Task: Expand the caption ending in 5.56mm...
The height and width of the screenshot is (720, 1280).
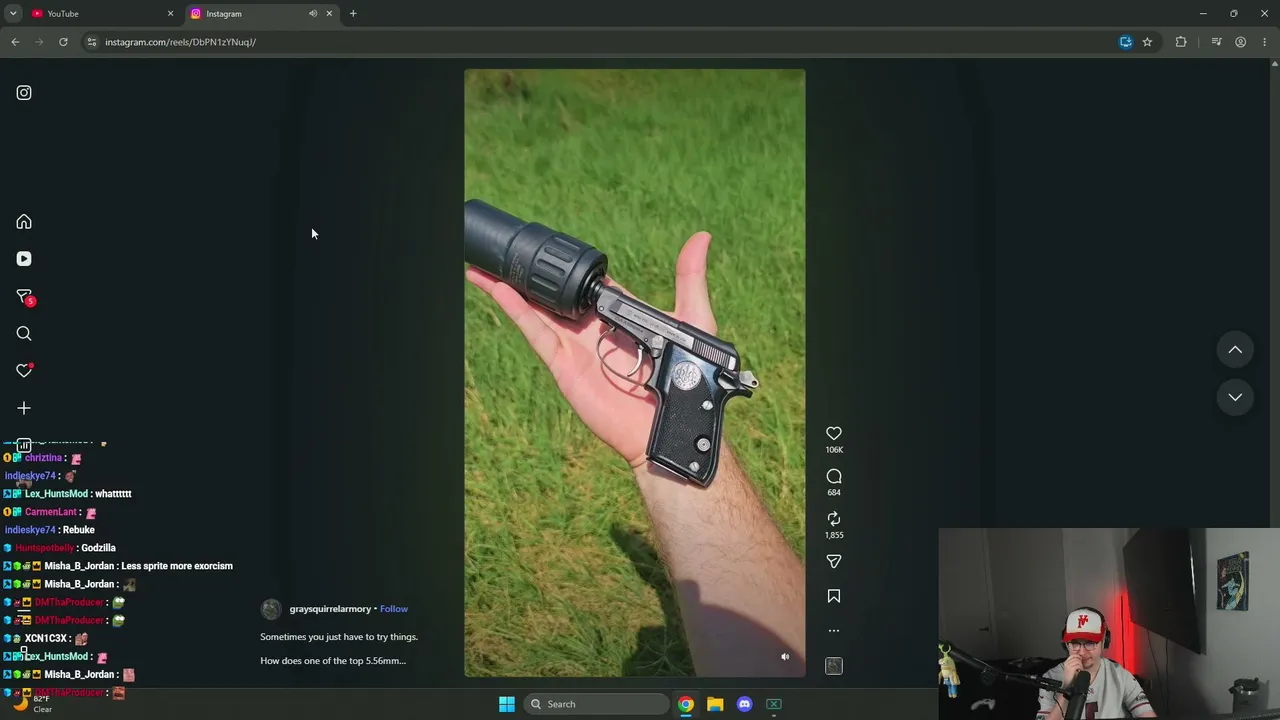Action: point(333,661)
